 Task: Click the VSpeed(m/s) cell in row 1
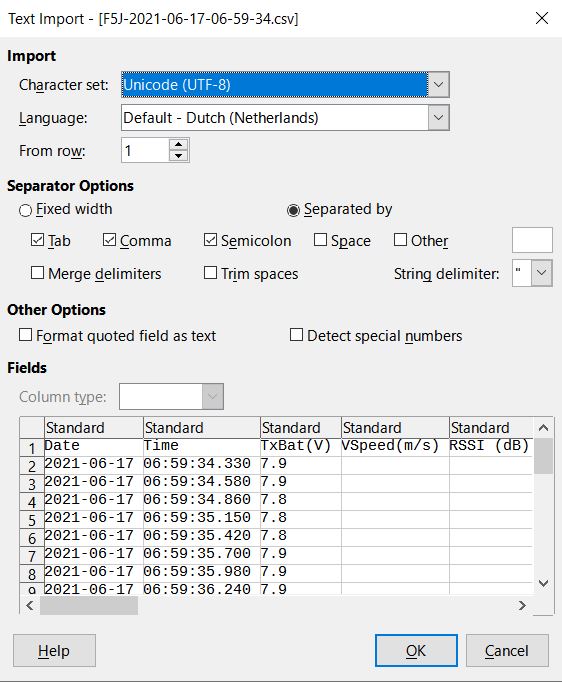pos(395,446)
